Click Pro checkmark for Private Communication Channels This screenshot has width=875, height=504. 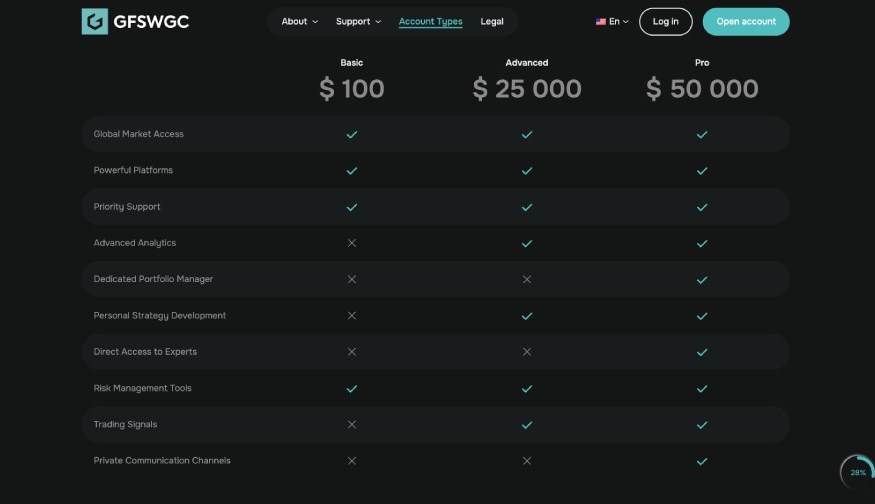click(702, 461)
